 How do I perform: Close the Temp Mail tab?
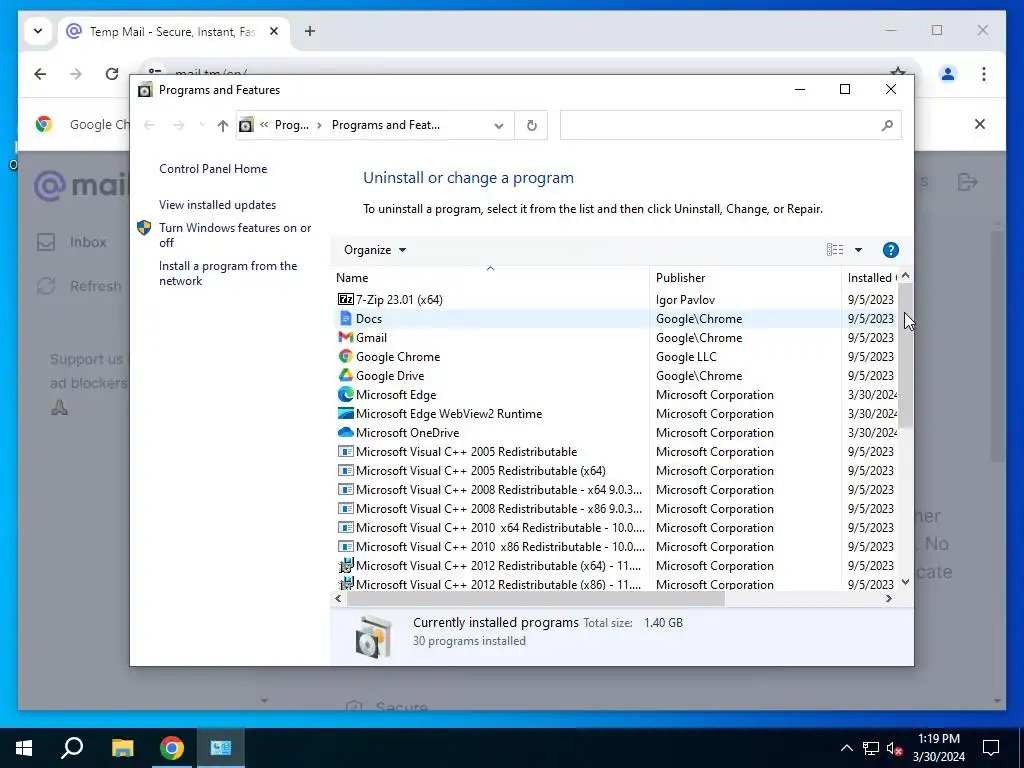[274, 31]
